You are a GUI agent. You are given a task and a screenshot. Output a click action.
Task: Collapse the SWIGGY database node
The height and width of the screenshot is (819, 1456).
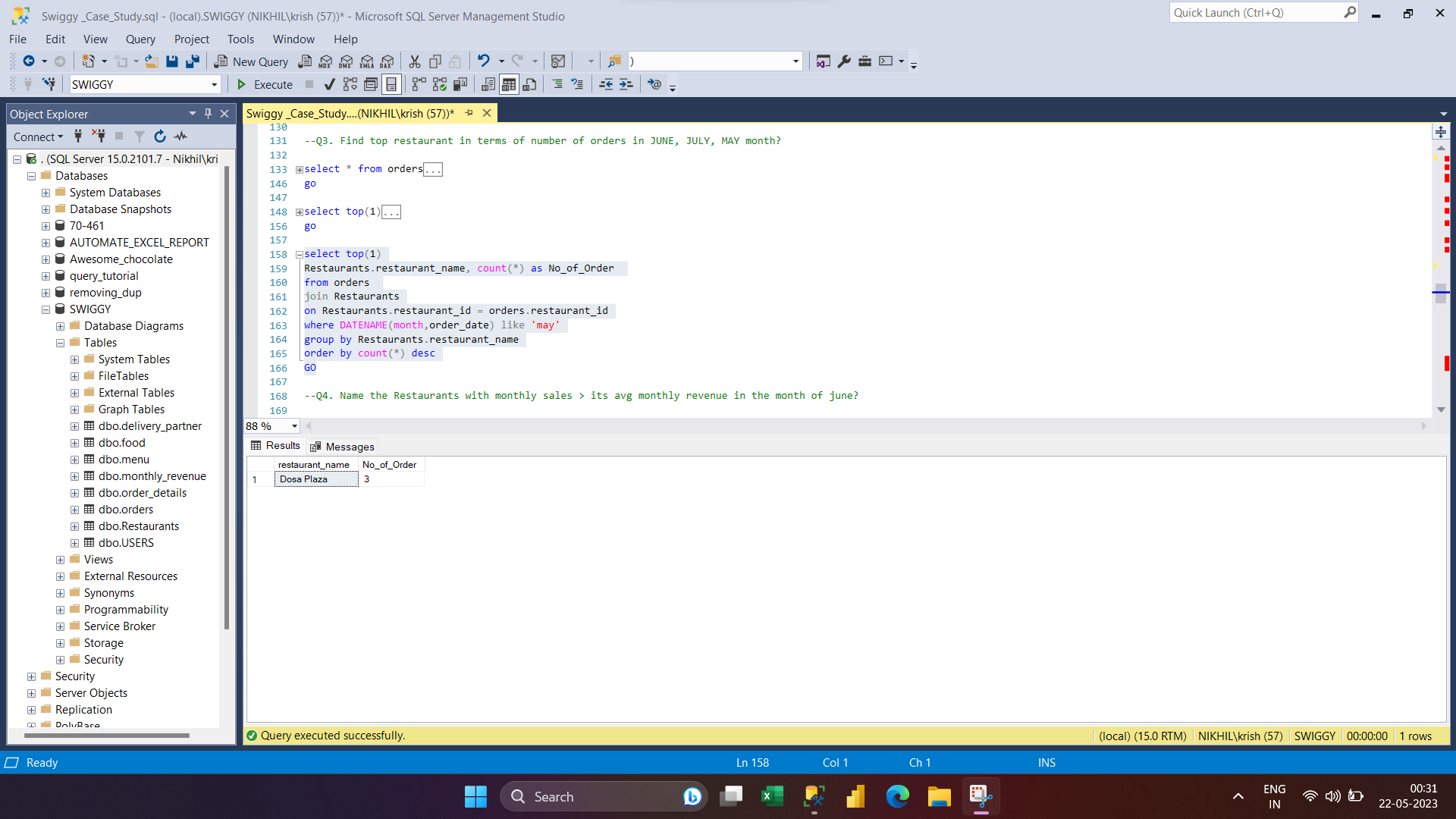point(46,309)
